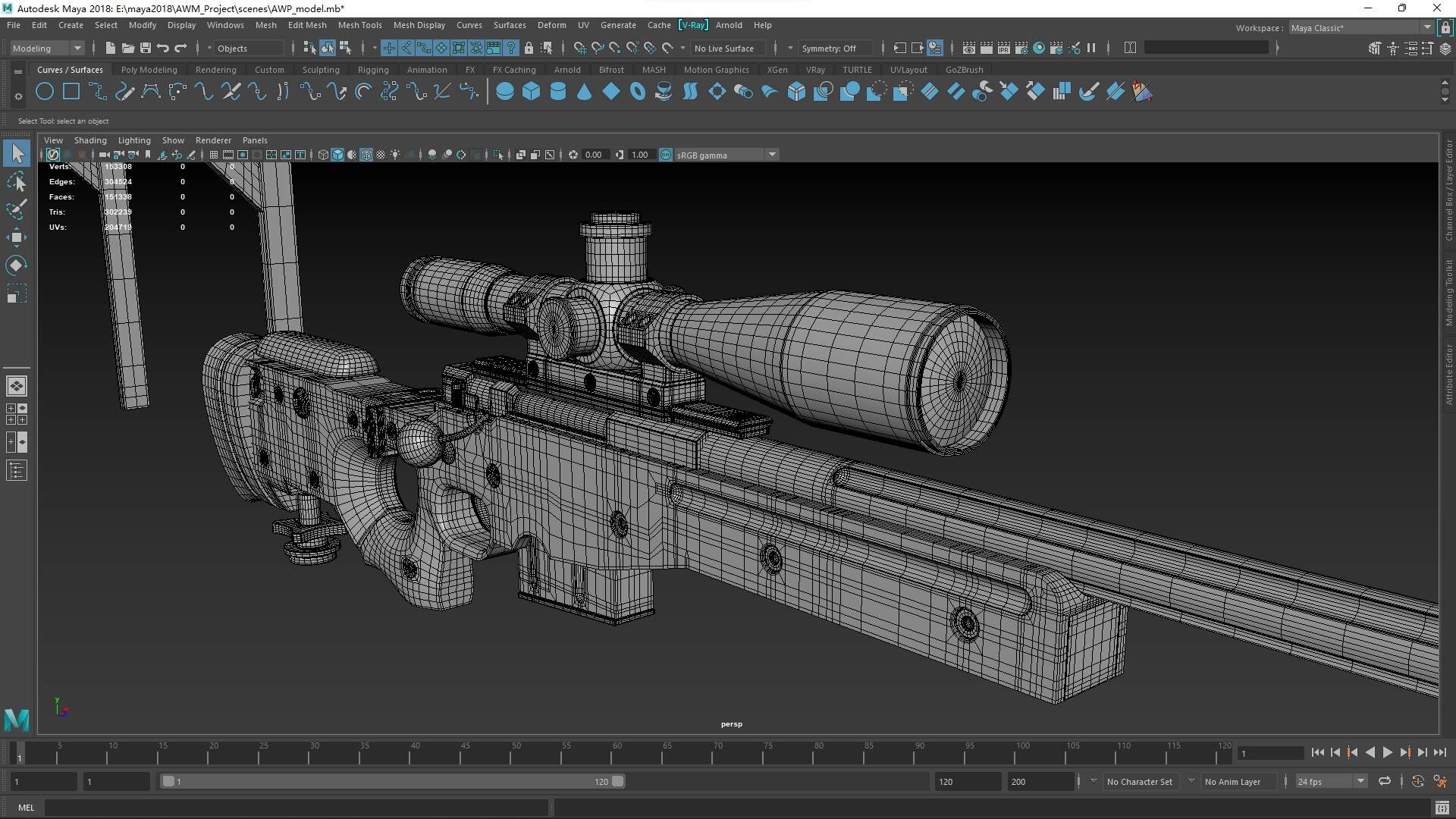Create a NURBS Cone from shelf
The width and height of the screenshot is (1456, 819).
coord(584,93)
